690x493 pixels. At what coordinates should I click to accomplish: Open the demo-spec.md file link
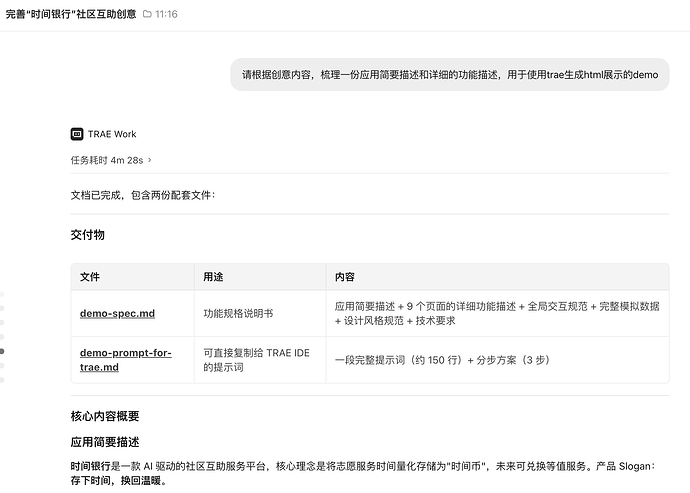point(117,313)
